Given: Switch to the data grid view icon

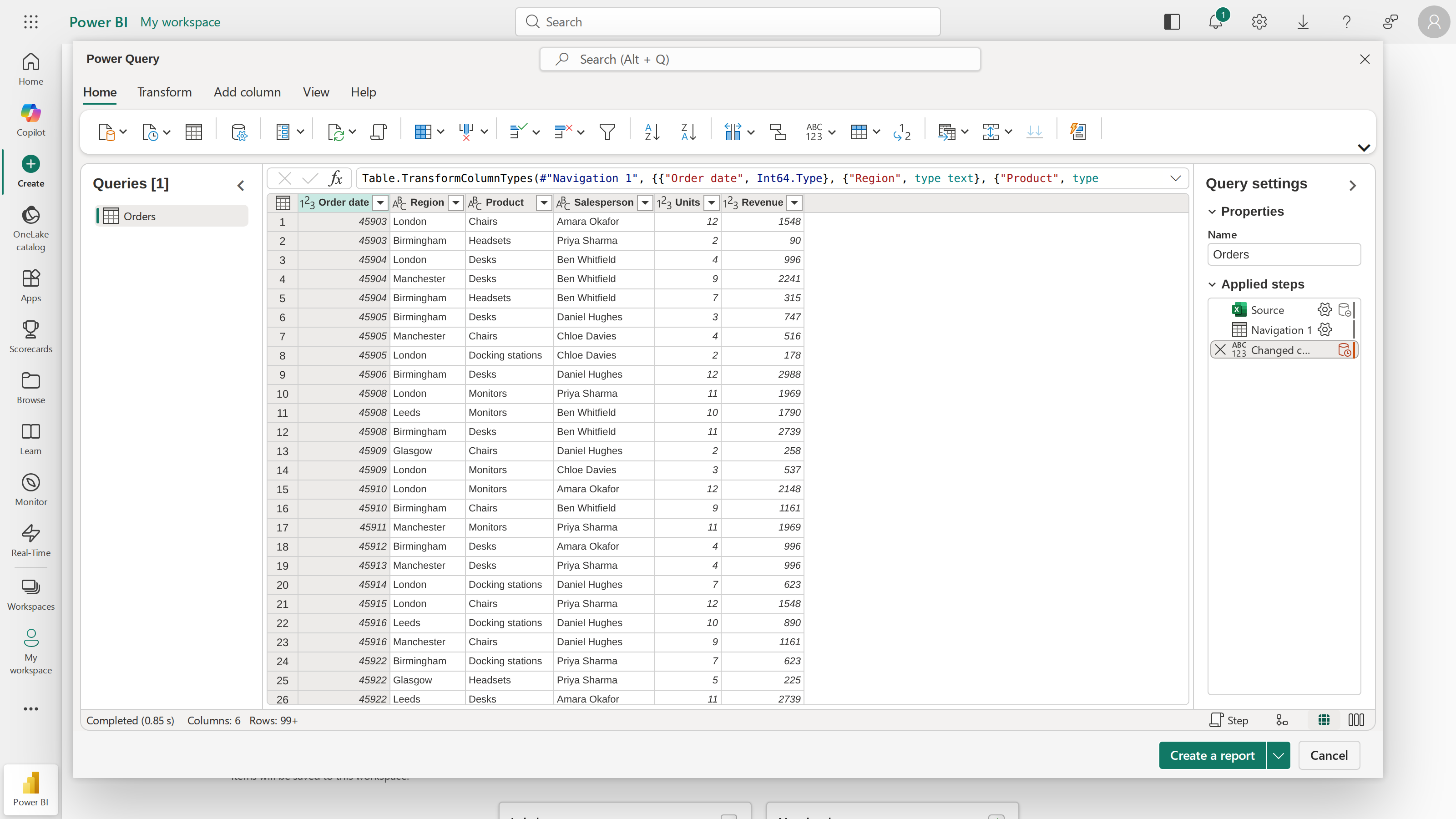Looking at the screenshot, I should (1324, 720).
